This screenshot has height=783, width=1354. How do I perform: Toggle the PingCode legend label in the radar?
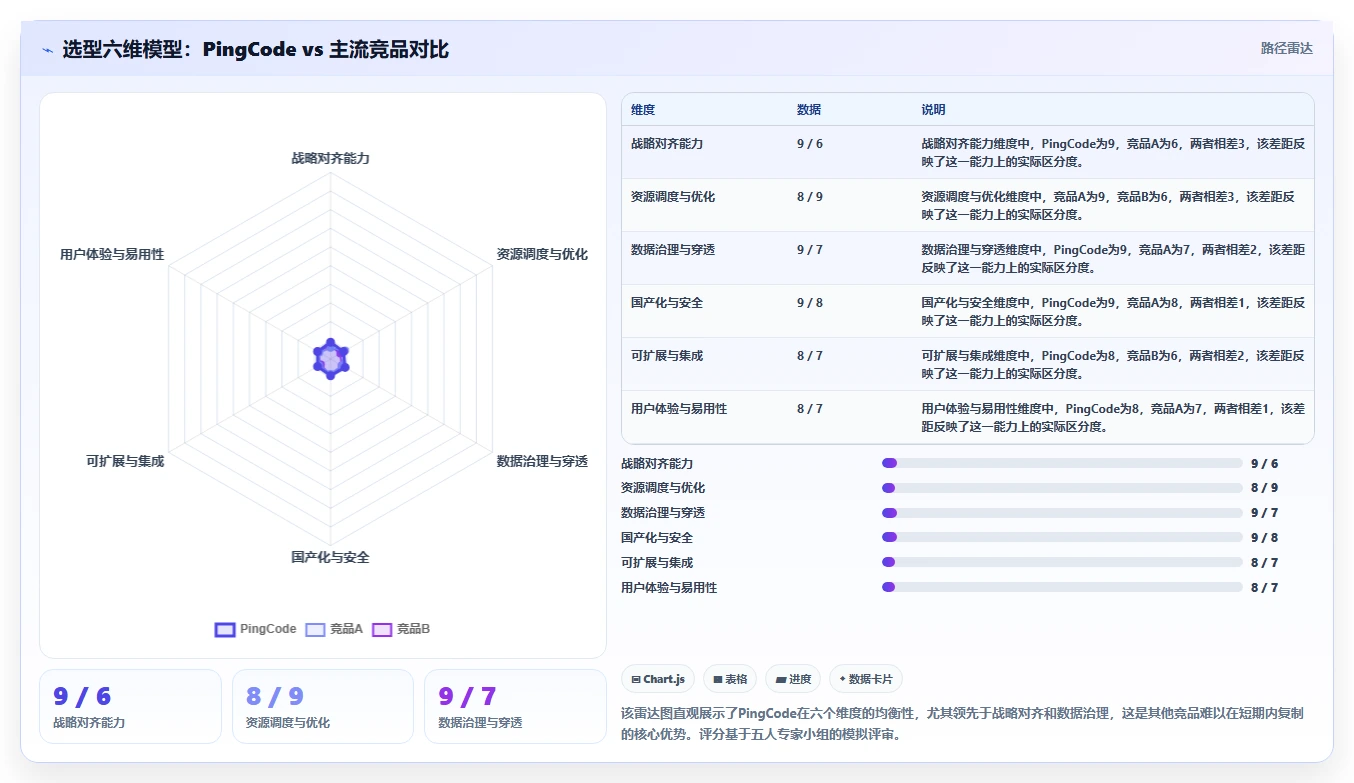[x=268, y=629]
